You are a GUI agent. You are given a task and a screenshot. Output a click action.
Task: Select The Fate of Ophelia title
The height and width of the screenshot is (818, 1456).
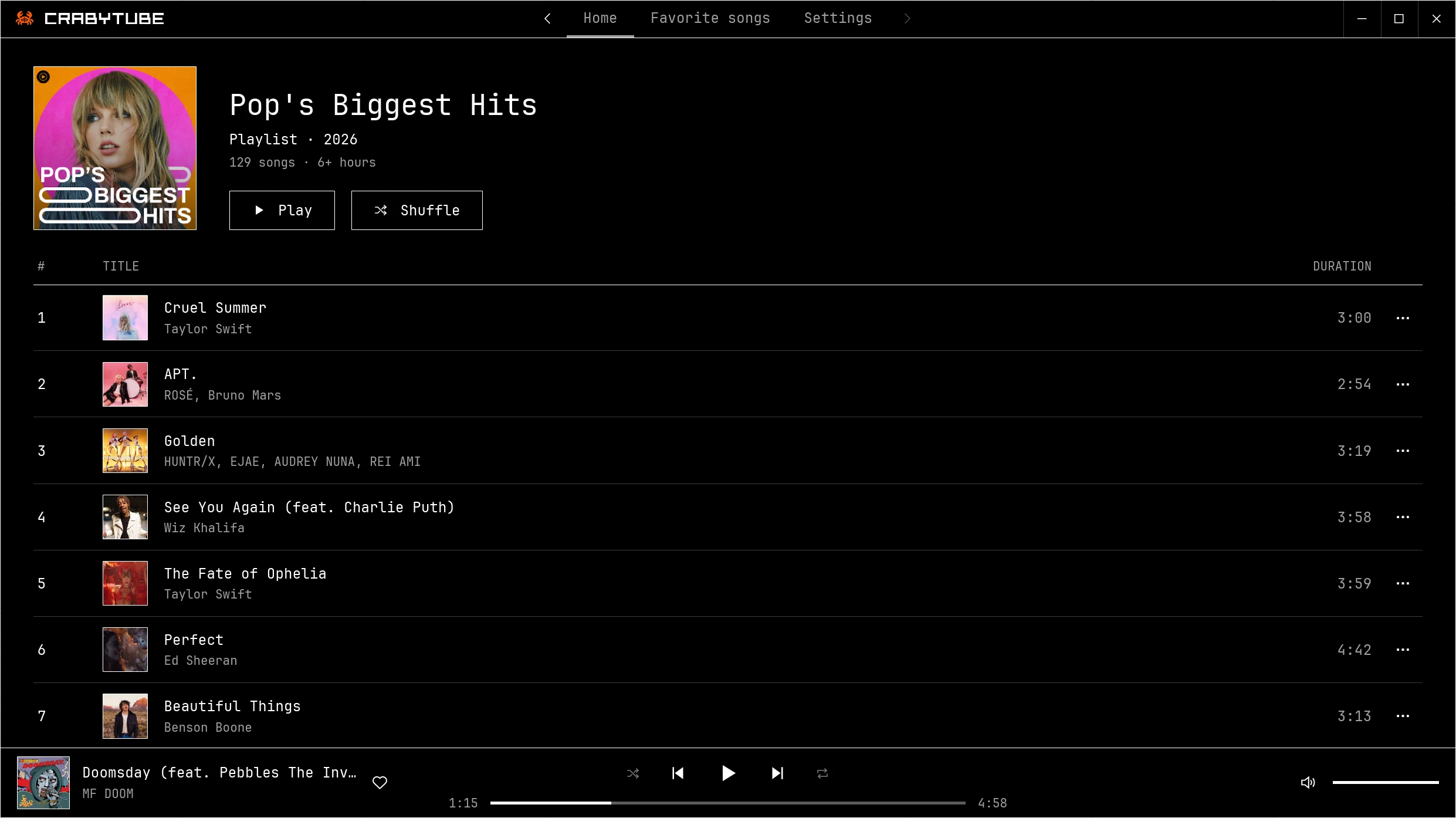(x=245, y=574)
